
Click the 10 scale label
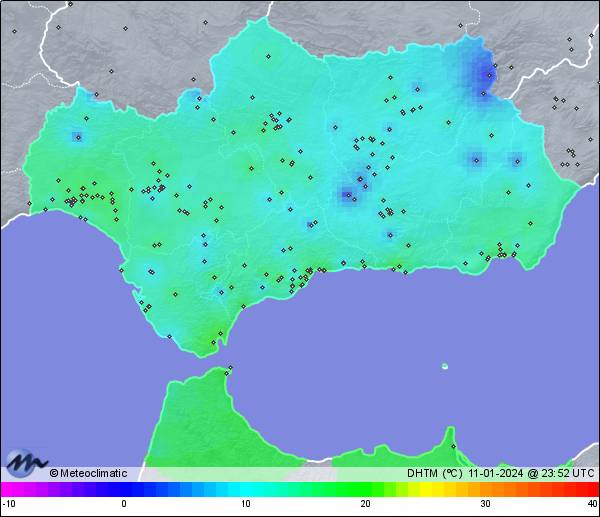coord(246,504)
